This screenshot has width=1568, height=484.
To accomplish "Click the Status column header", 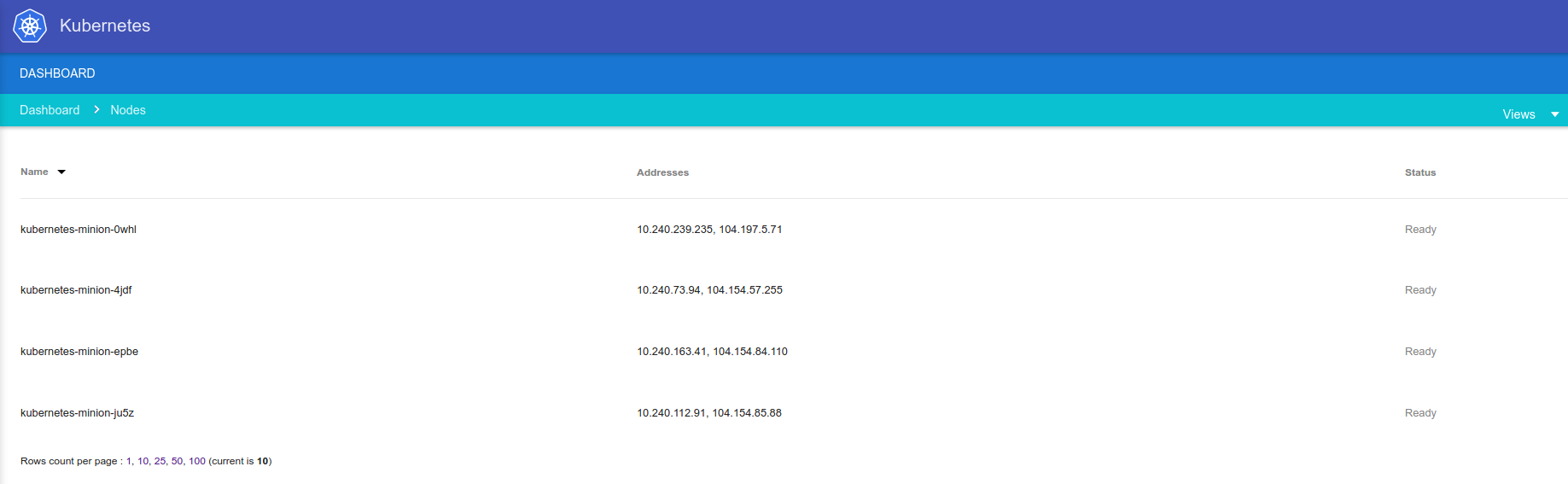I will 1420,172.
